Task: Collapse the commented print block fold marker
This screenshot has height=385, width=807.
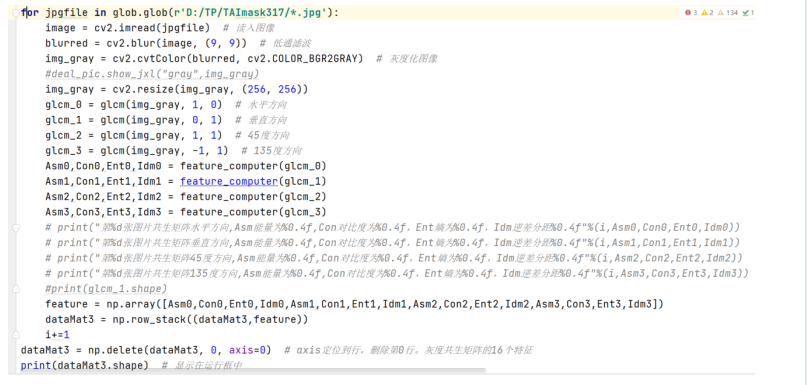Action: (16, 228)
